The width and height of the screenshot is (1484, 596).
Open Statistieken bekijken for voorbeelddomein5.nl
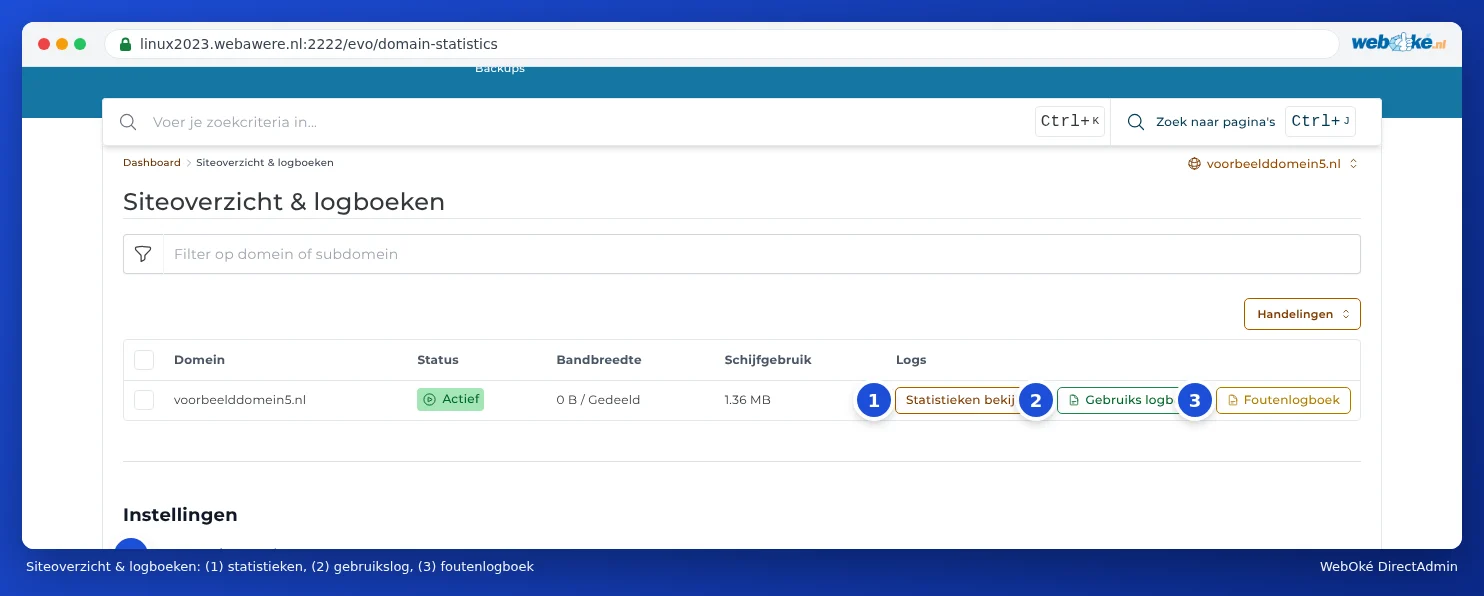pos(960,400)
